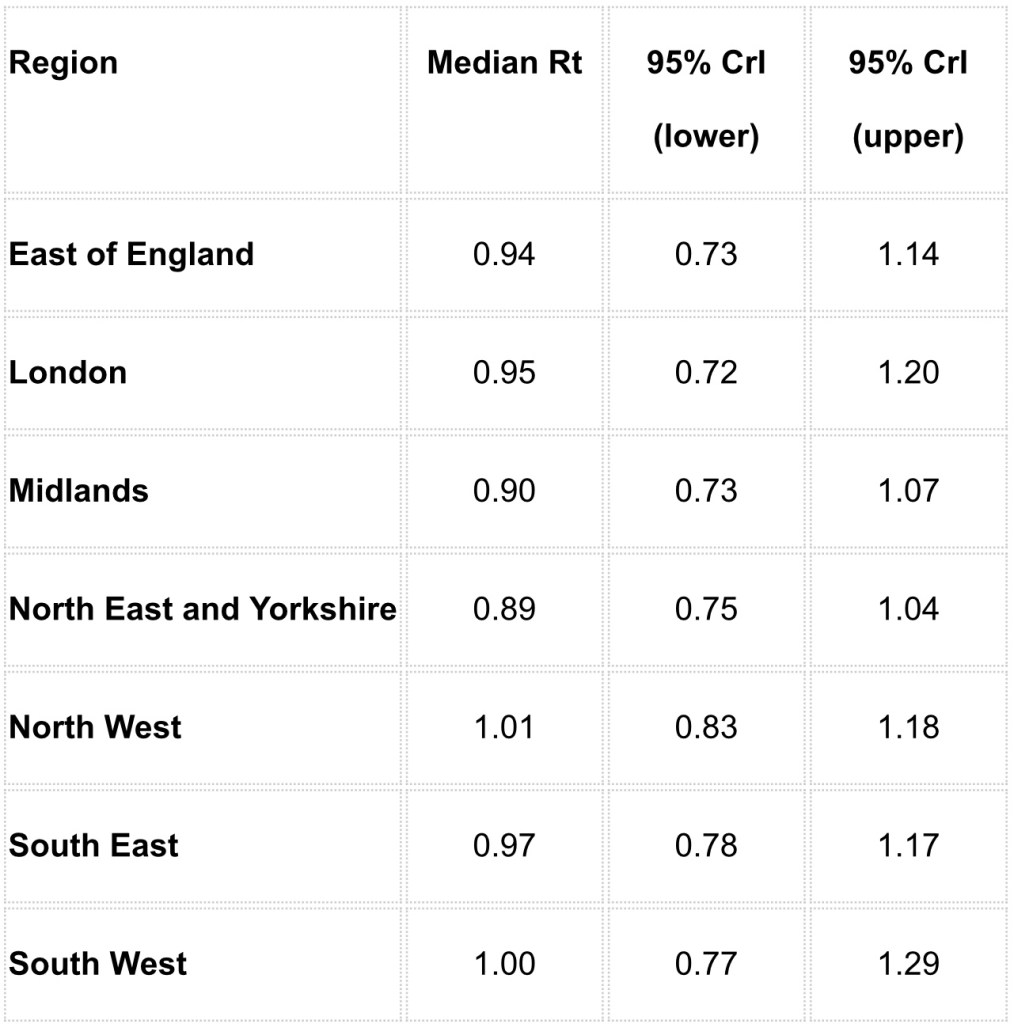Select South East upper CrI value 1.17
Screen dimensions: 1014x1024
pos(908,845)
